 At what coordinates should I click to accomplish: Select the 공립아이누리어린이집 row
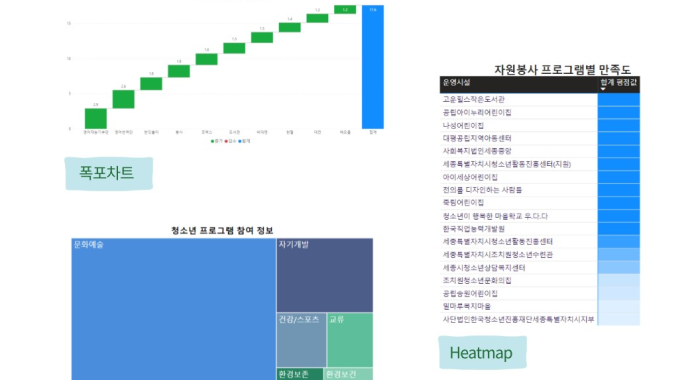click(x=540, y=113)
